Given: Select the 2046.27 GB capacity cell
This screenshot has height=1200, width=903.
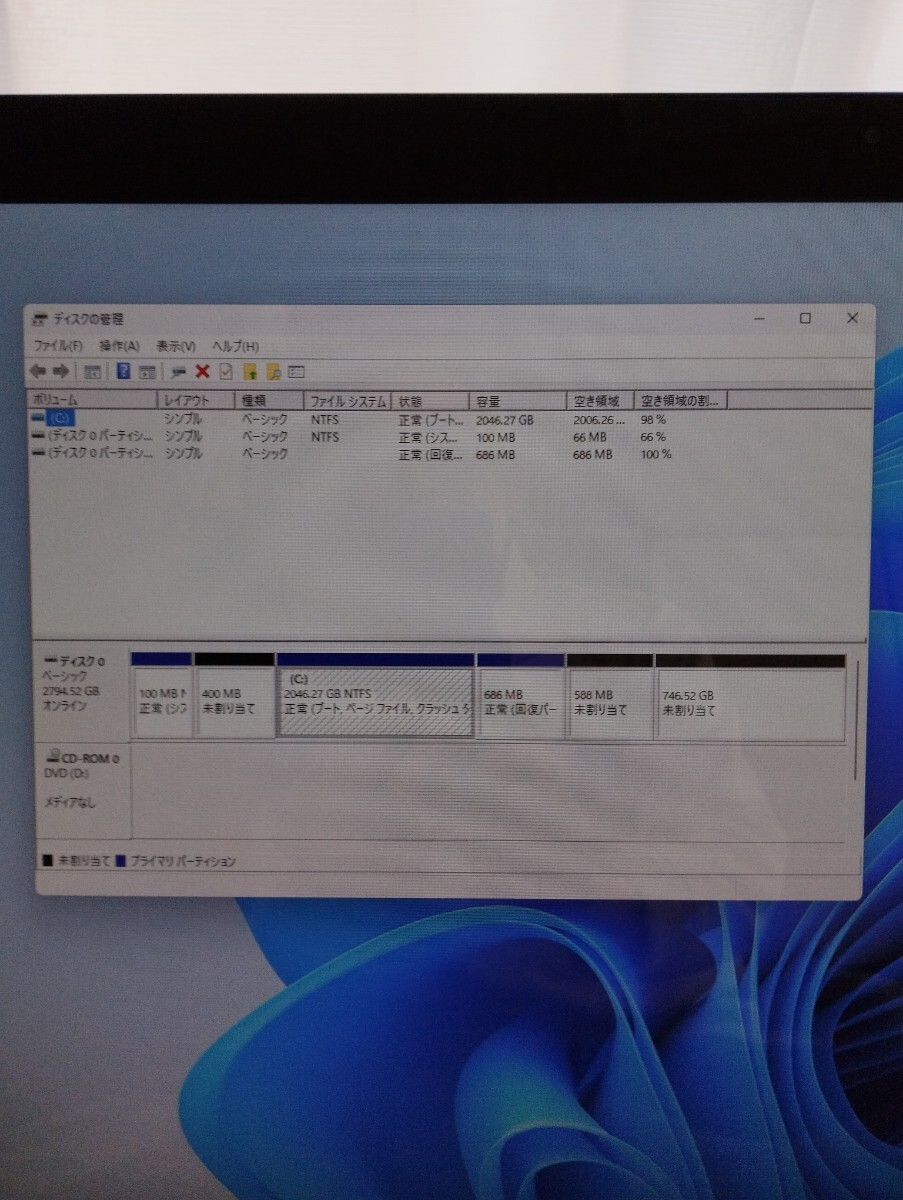Looking at the screenshot, I should [505, 420].
